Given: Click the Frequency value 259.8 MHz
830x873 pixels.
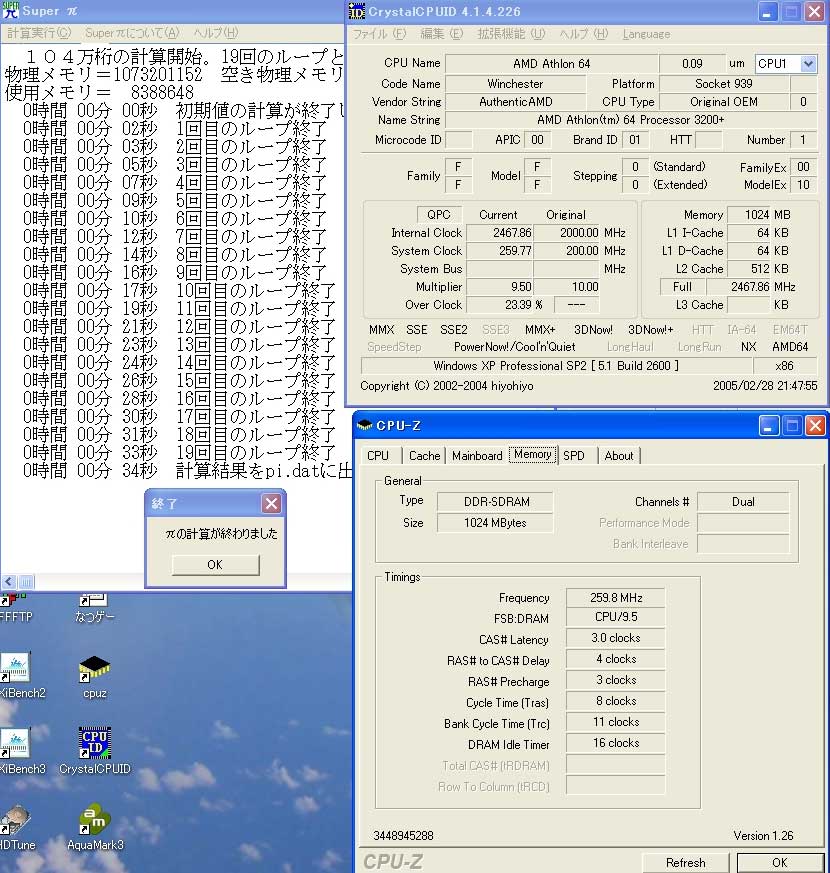Looking at the screenshot, I should (x=616, y=598).
